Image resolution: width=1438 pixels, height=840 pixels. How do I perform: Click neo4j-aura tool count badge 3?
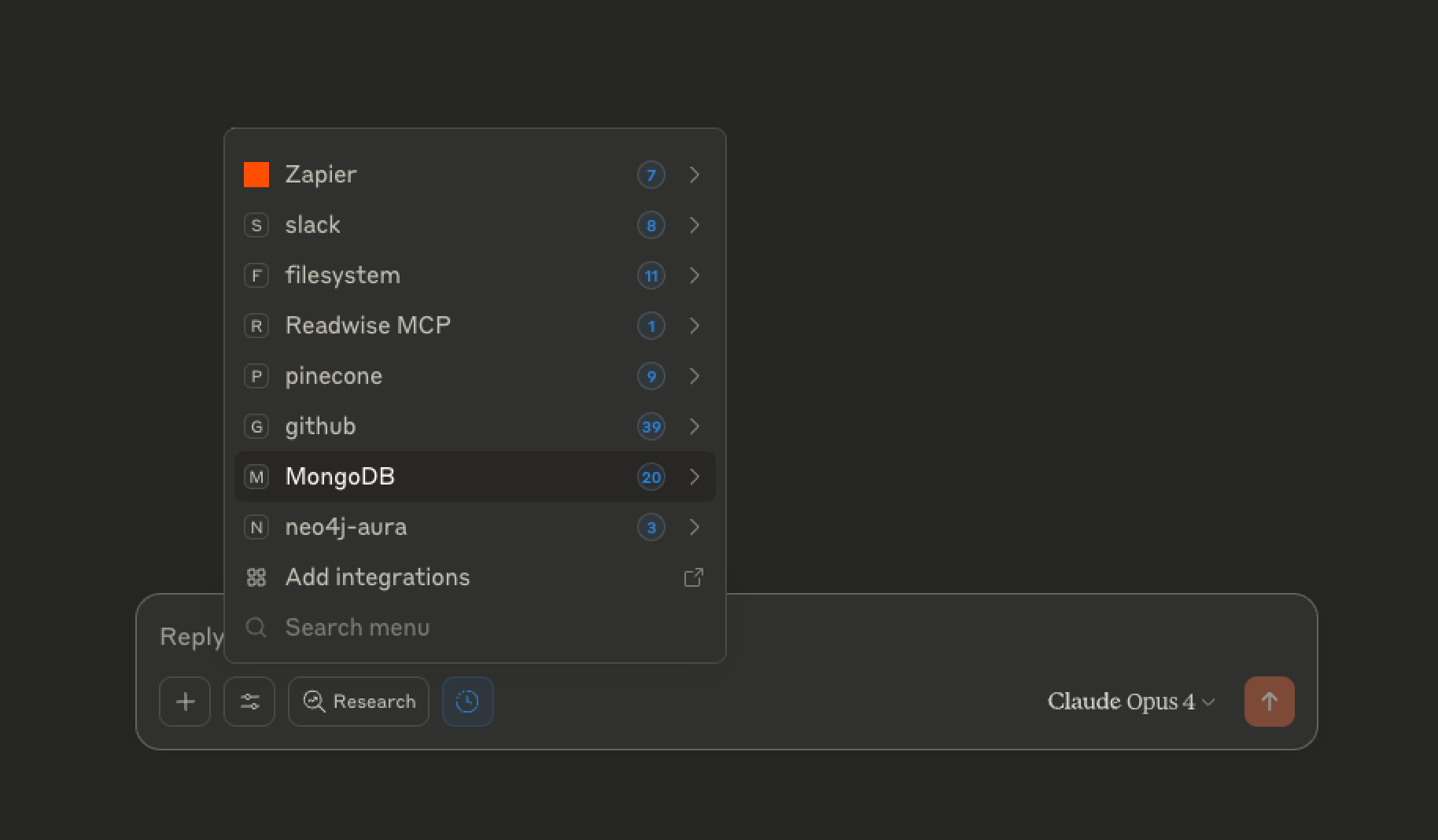coord(651,527)
